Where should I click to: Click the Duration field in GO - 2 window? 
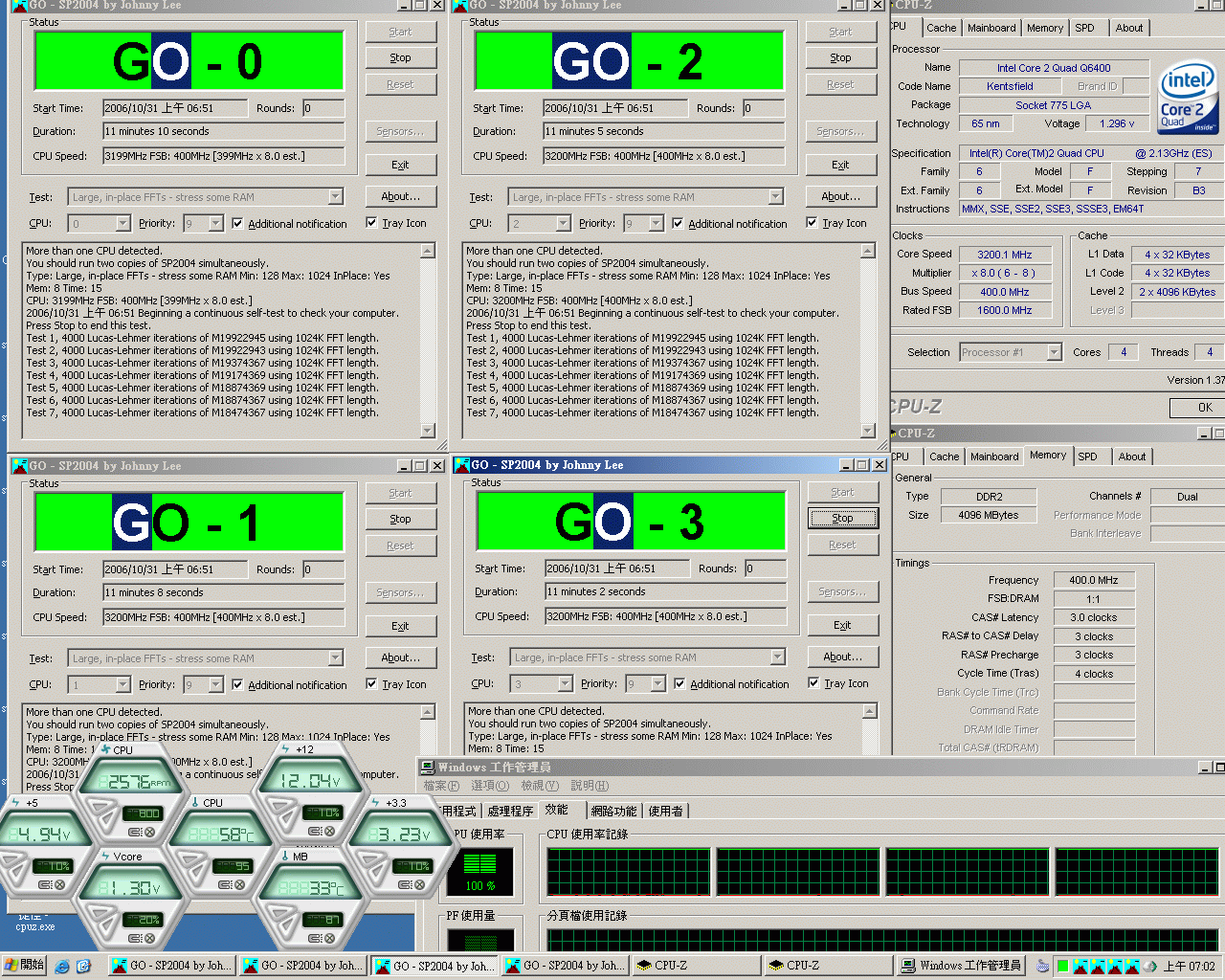coord(663,131)
